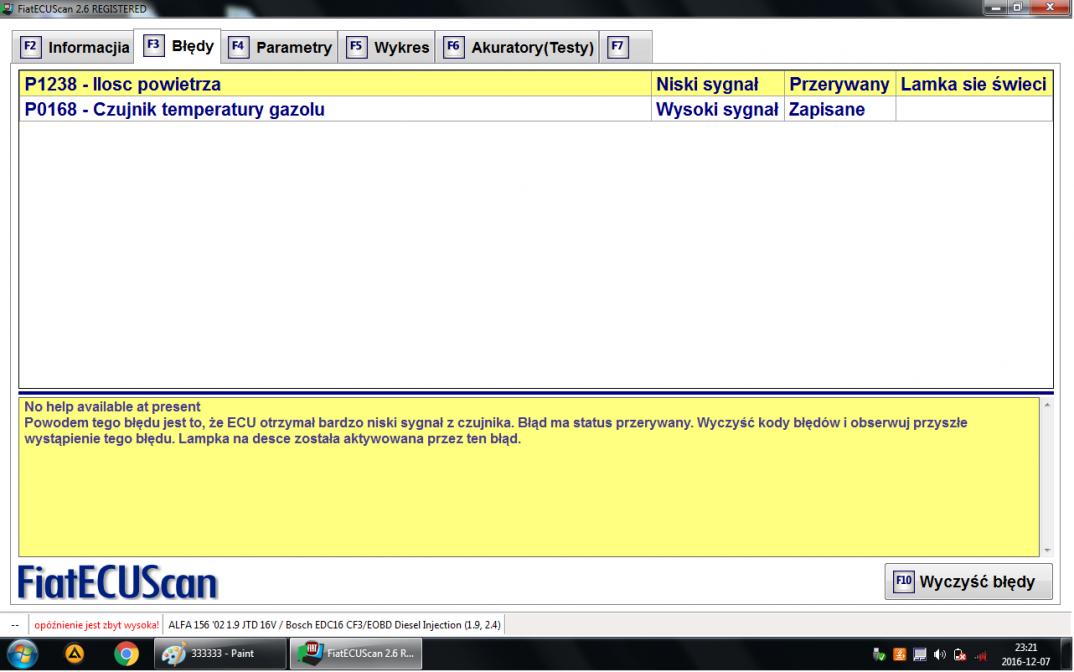The width and height of the screenshot is (1074, 672).
Task: Switch to 333333 - Paint window
Action: click(x=220, y=654)
